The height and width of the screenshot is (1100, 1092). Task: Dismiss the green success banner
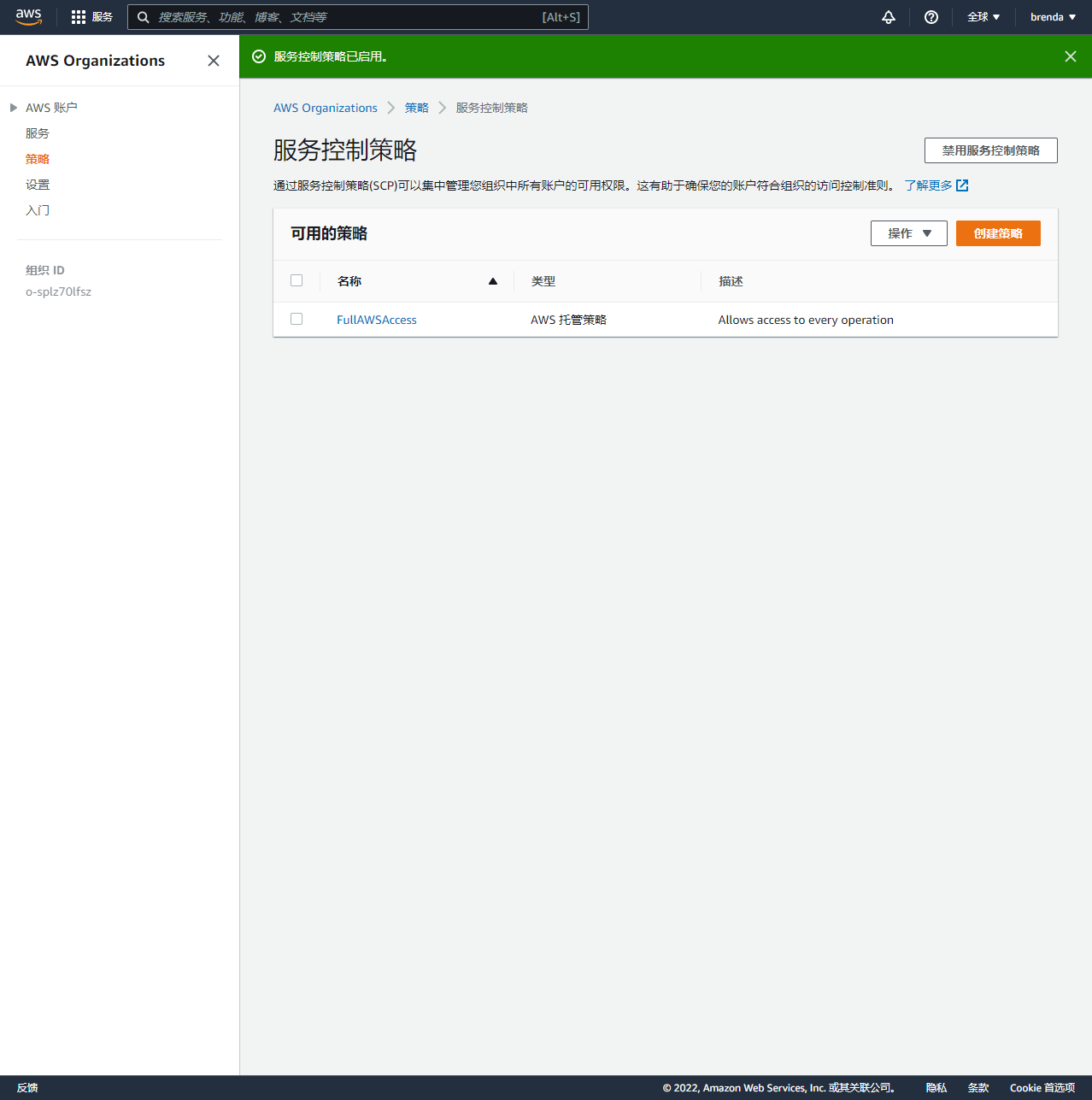(x=1071, y=56)
